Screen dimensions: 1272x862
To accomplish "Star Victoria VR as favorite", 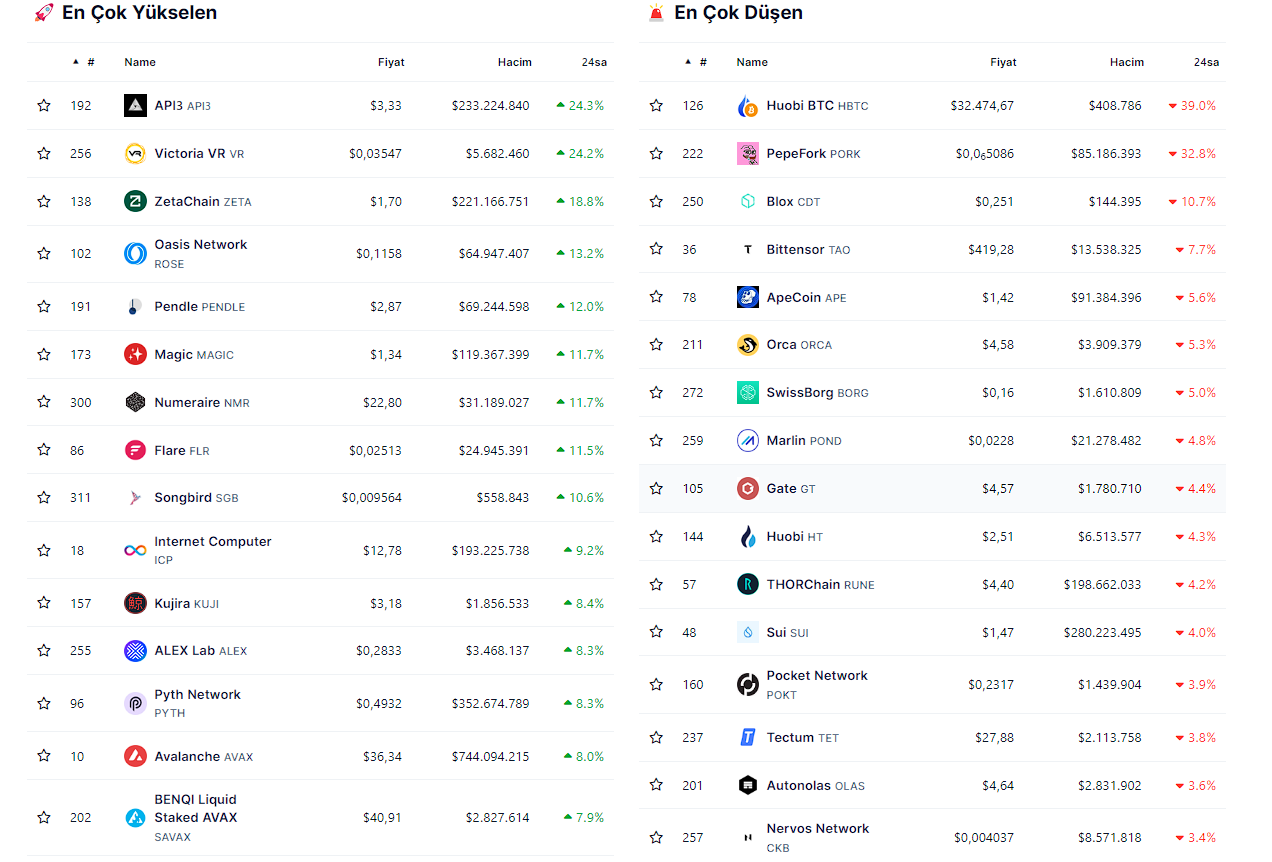I will click(x=44, y=153).
